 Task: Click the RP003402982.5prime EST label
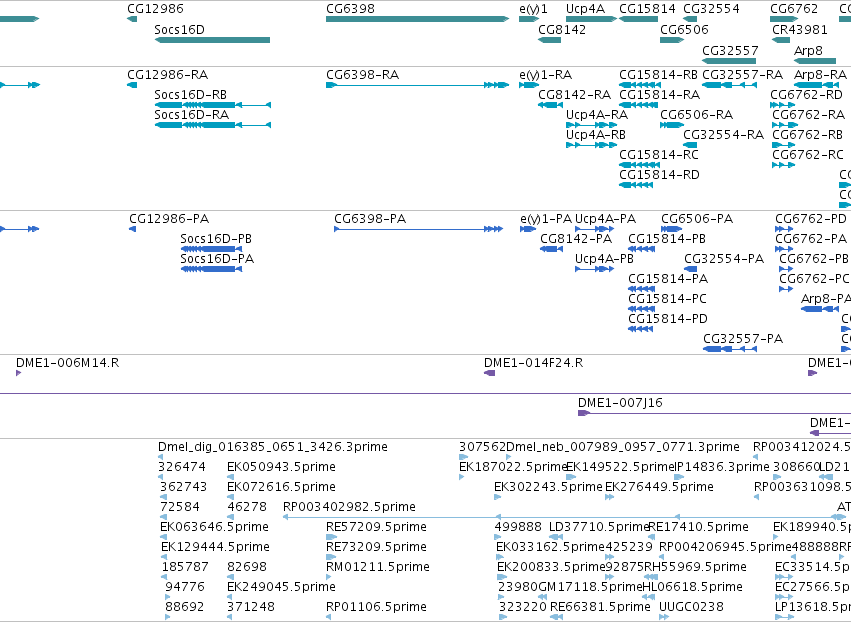click(x=349, y=507)
